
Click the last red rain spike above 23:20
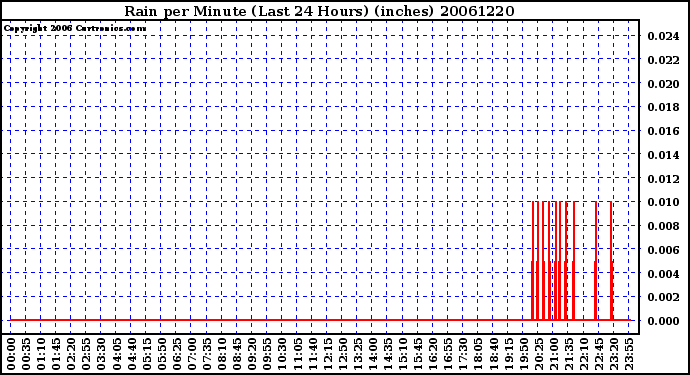(611, 261)
